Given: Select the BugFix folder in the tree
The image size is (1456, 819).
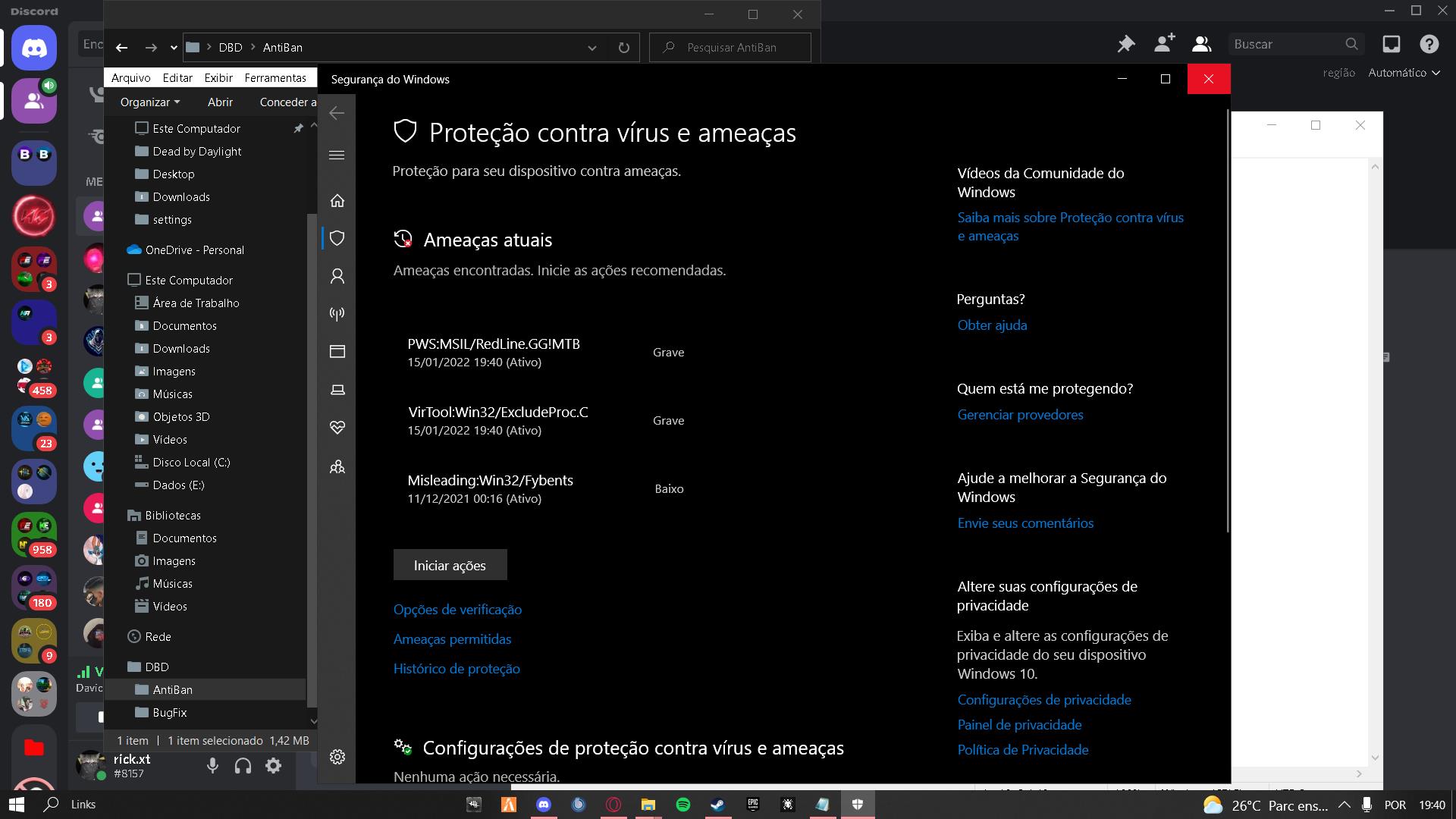Looking at the screenshot, I should click(170, 712).
